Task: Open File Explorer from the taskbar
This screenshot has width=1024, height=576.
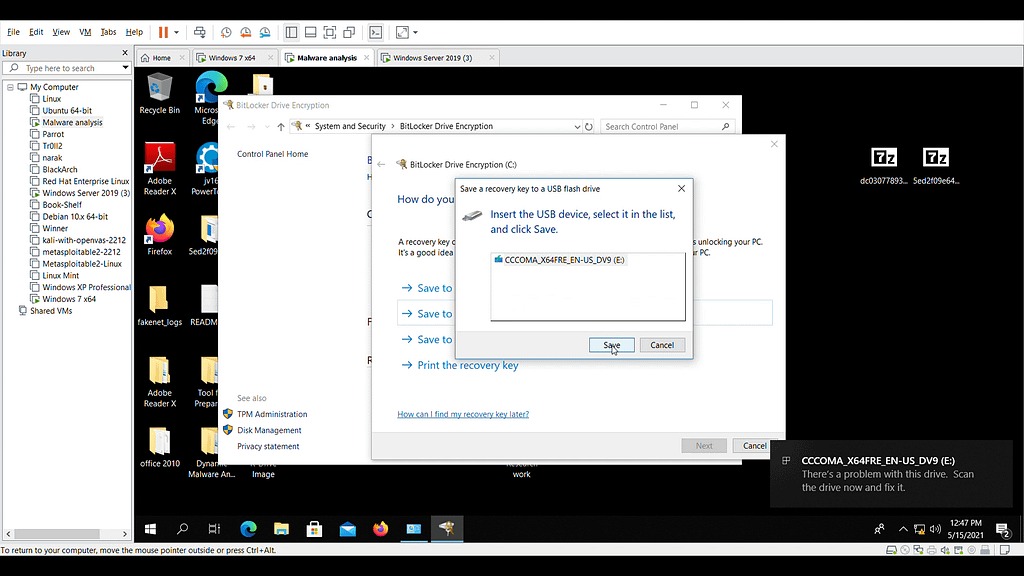Action: pos(281,529)
